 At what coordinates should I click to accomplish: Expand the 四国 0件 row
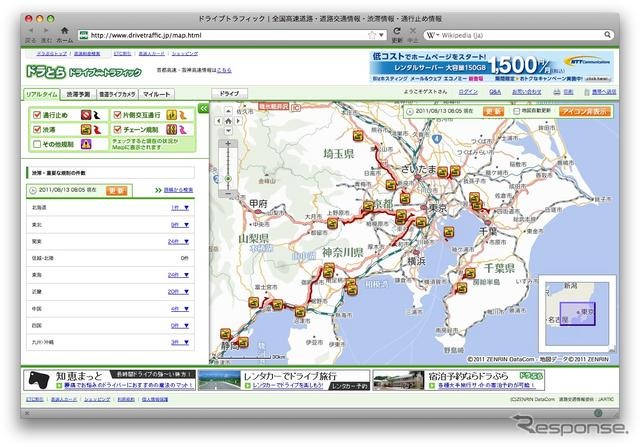tap(110, 326)
